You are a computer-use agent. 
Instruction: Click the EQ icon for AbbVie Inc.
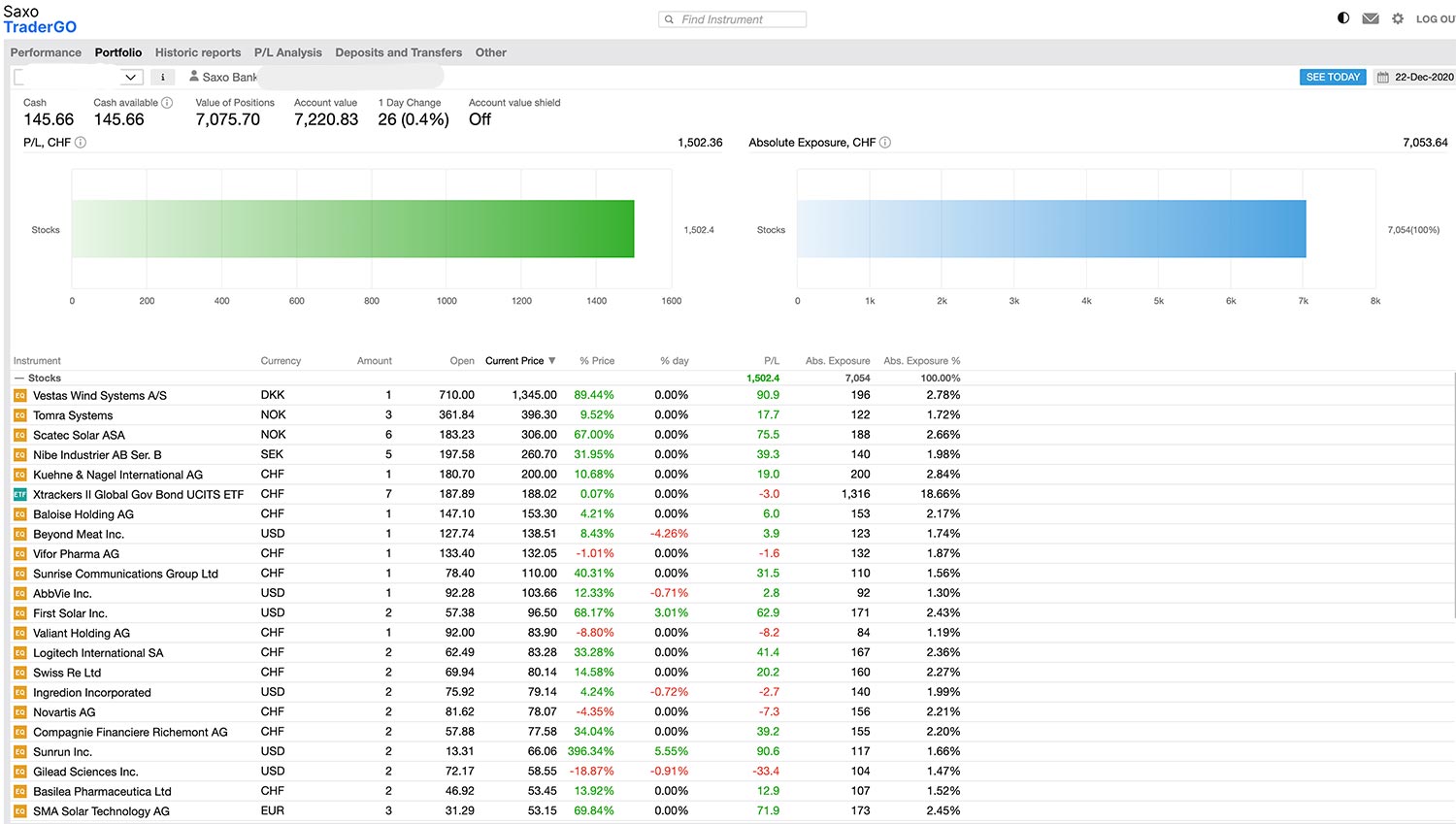(x=19, y=594)
